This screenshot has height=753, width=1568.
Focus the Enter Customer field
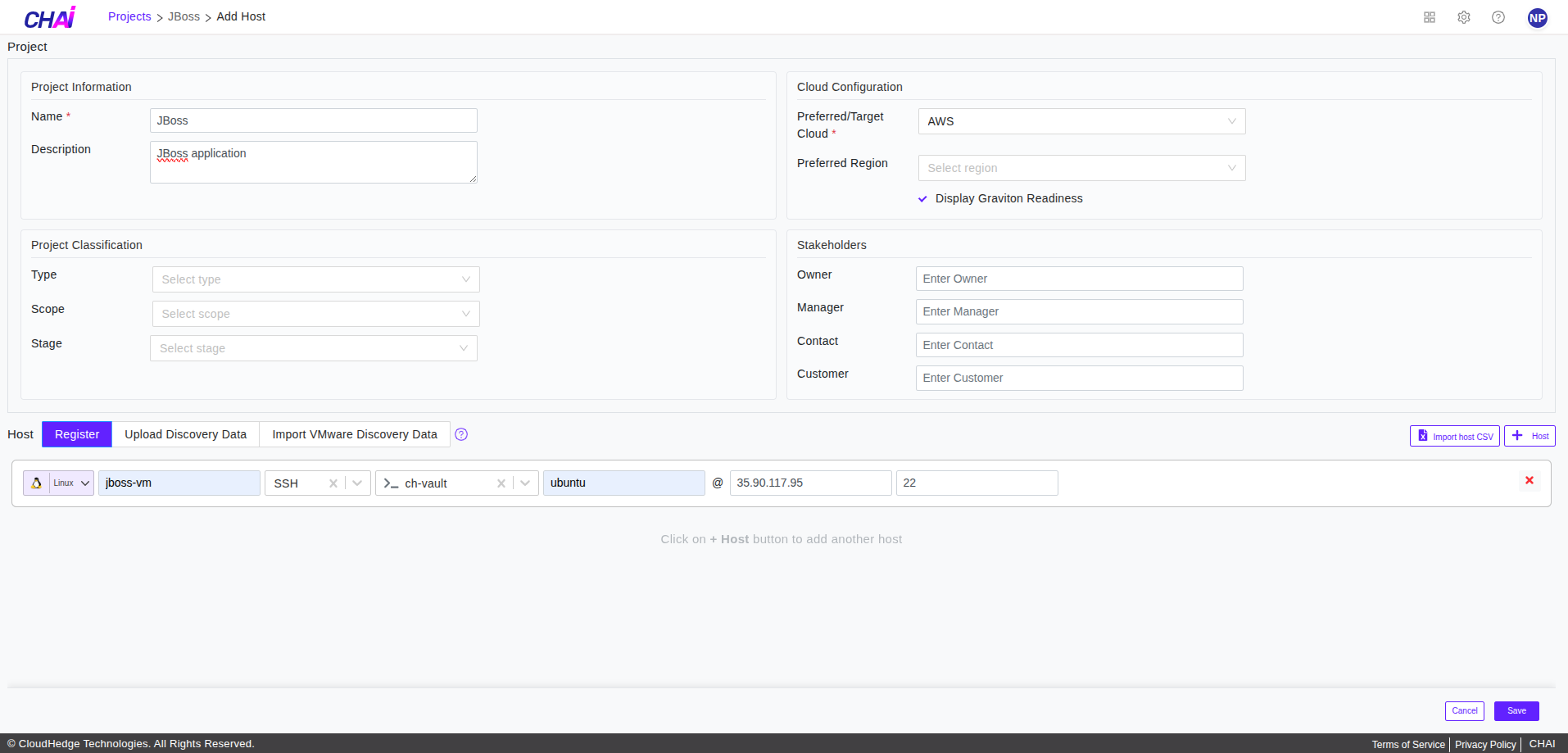(1080, 378)
